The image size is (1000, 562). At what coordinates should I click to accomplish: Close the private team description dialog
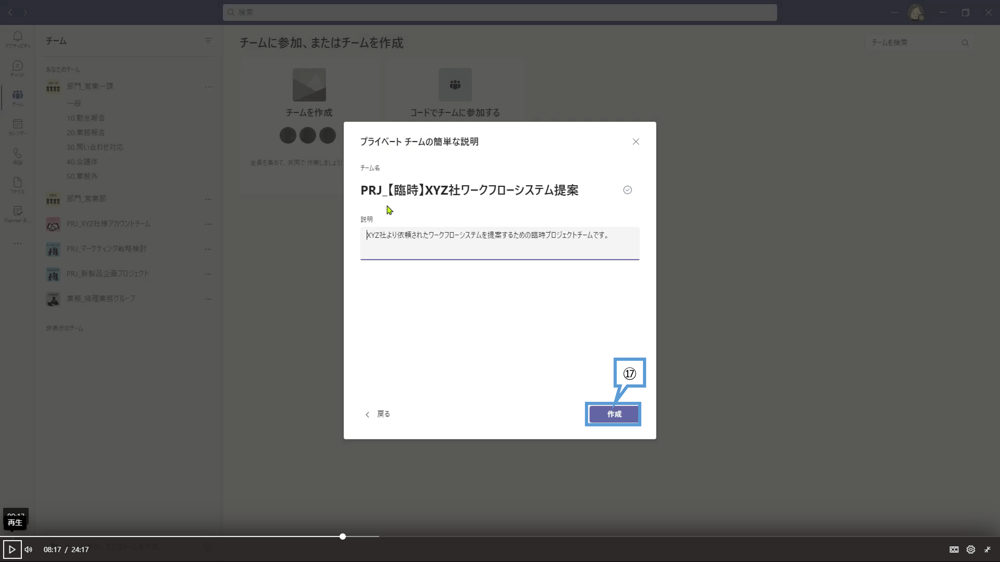pyautogui.click(x=635, y=142)
